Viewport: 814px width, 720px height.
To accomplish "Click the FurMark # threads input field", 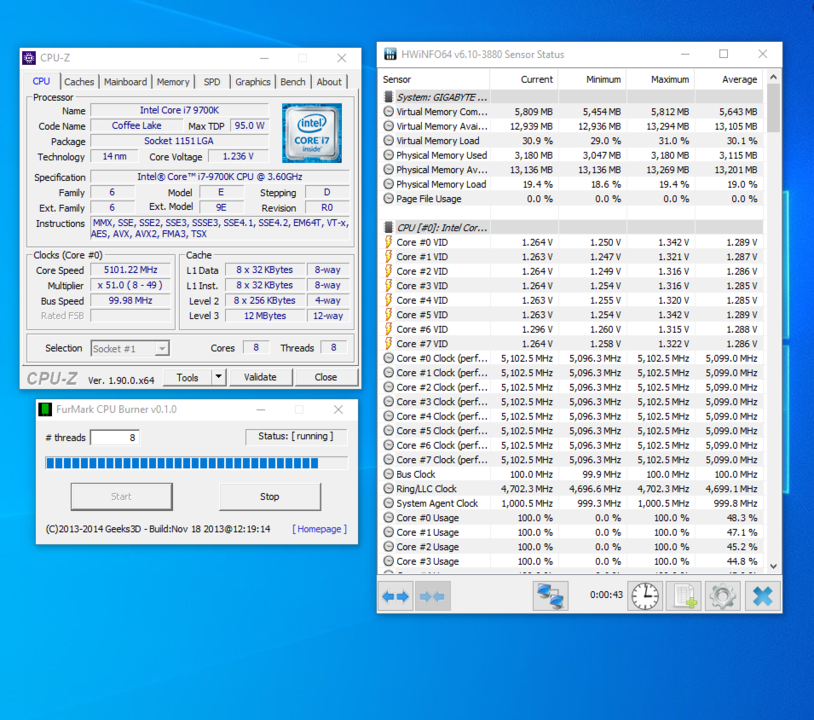I will (115, 437).
